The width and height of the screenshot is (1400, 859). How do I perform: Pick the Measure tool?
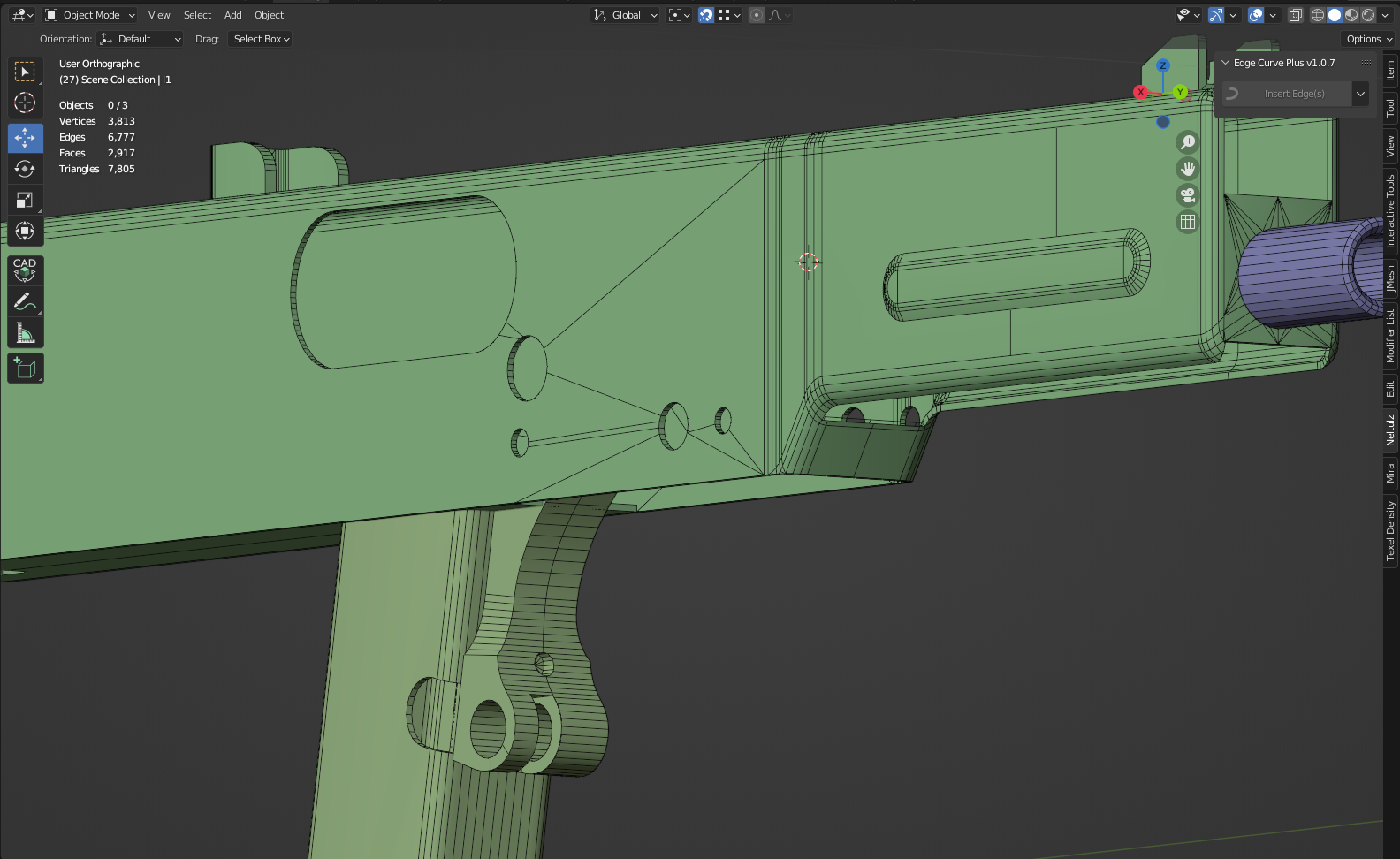click(25, 333)
